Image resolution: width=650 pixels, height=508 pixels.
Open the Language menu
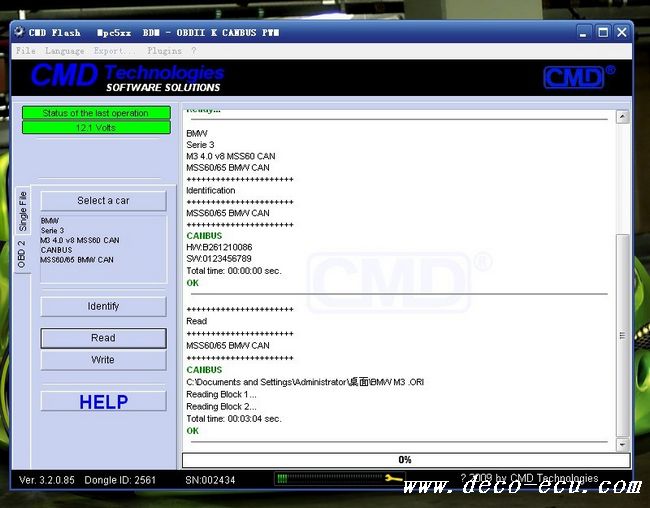(x=65, y=51)
